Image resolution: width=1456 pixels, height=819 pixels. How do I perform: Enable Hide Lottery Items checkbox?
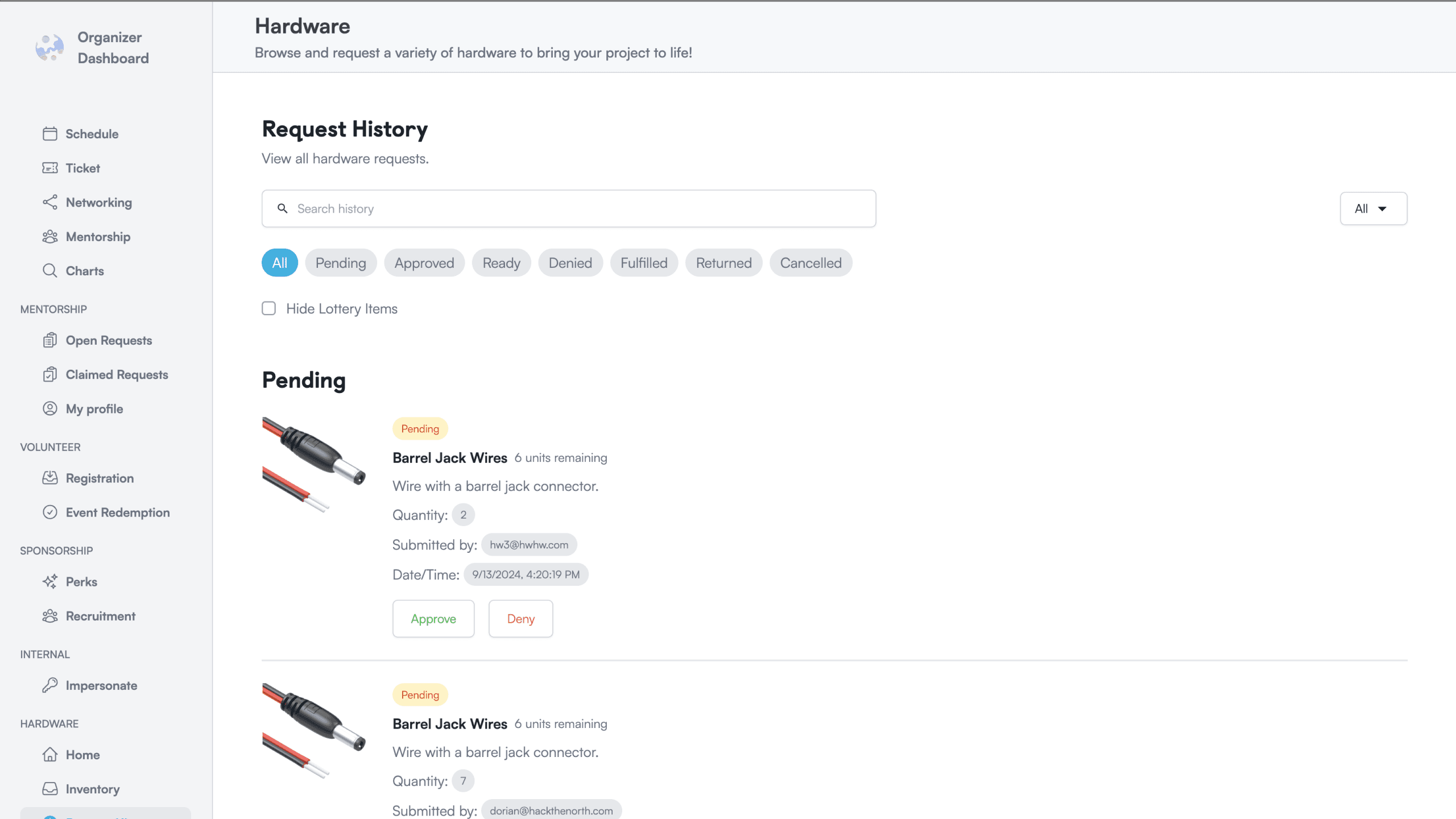point(269,308)
